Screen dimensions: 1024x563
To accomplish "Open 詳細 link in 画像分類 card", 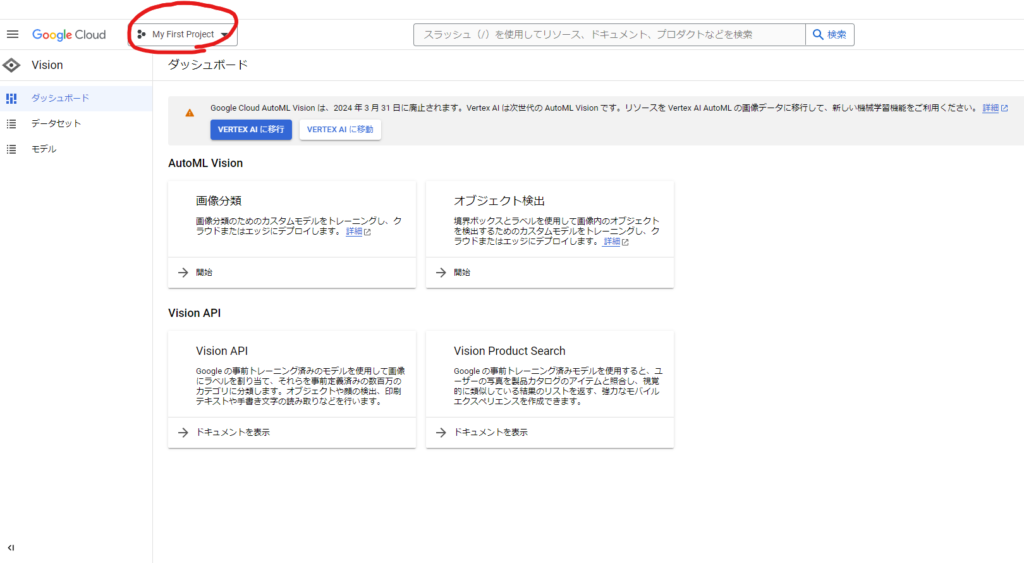I will coord(358,231).
